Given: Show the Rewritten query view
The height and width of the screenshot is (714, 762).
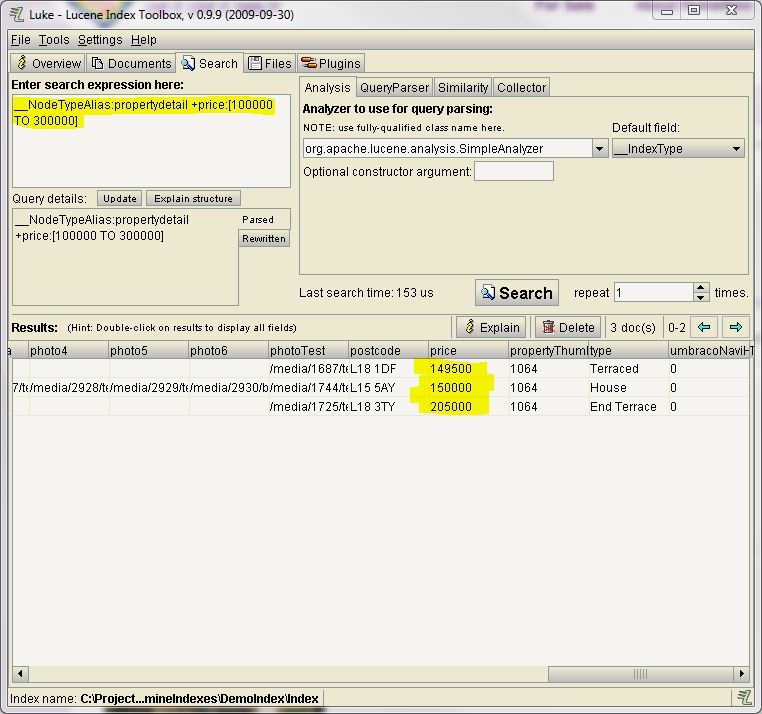Looking at the screenshot, I should click(x=264, y=239).
